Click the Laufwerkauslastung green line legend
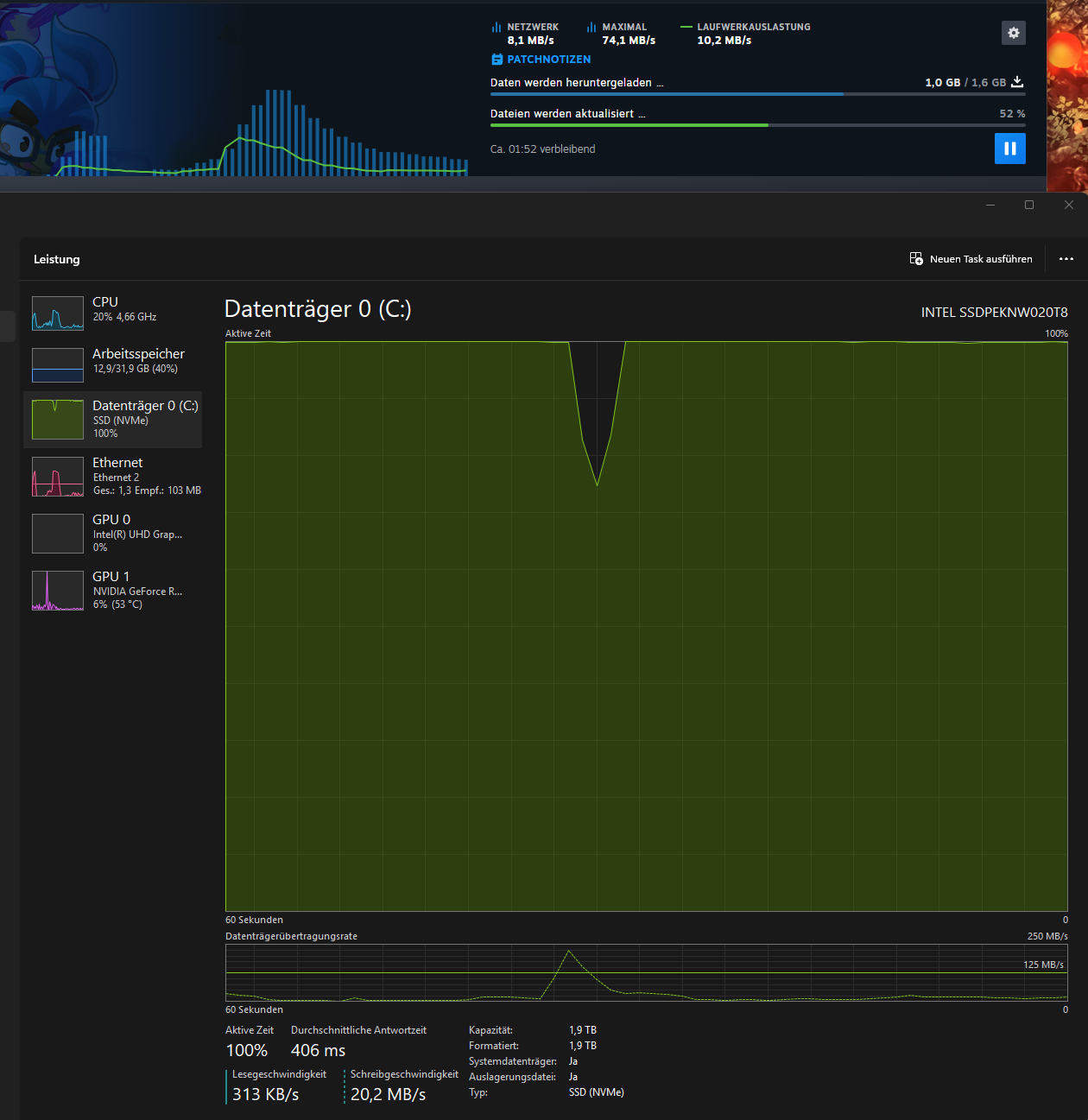This screenshot has height=1120, width=1088. [686, 27]
